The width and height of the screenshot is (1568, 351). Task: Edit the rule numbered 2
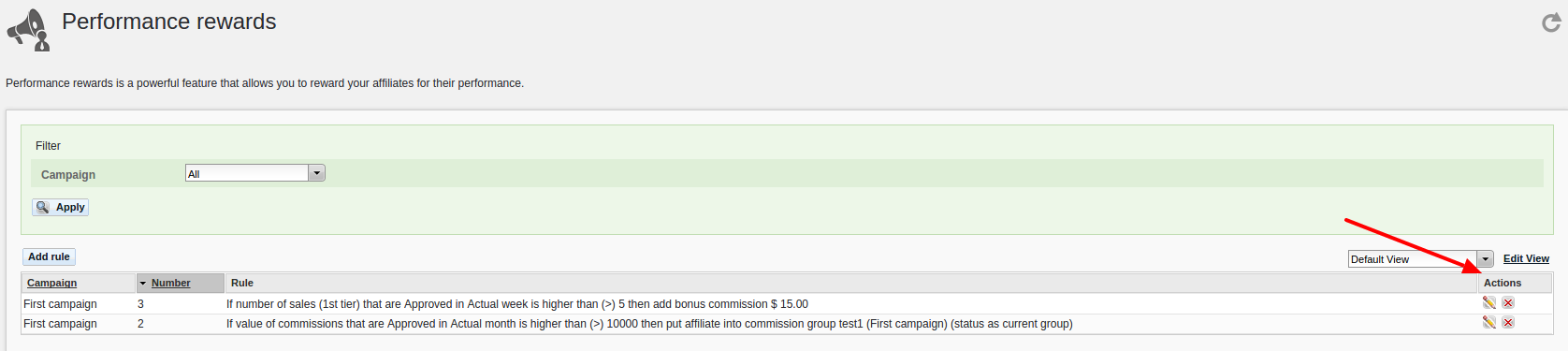(x=1489, y=322)
